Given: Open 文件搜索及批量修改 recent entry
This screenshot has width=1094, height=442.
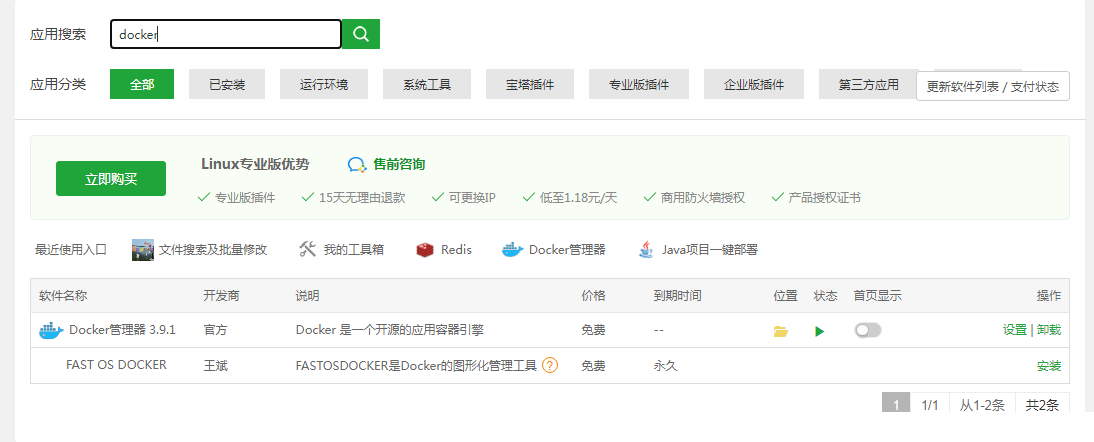Looking at the screenshot, I should coord(213,250).
